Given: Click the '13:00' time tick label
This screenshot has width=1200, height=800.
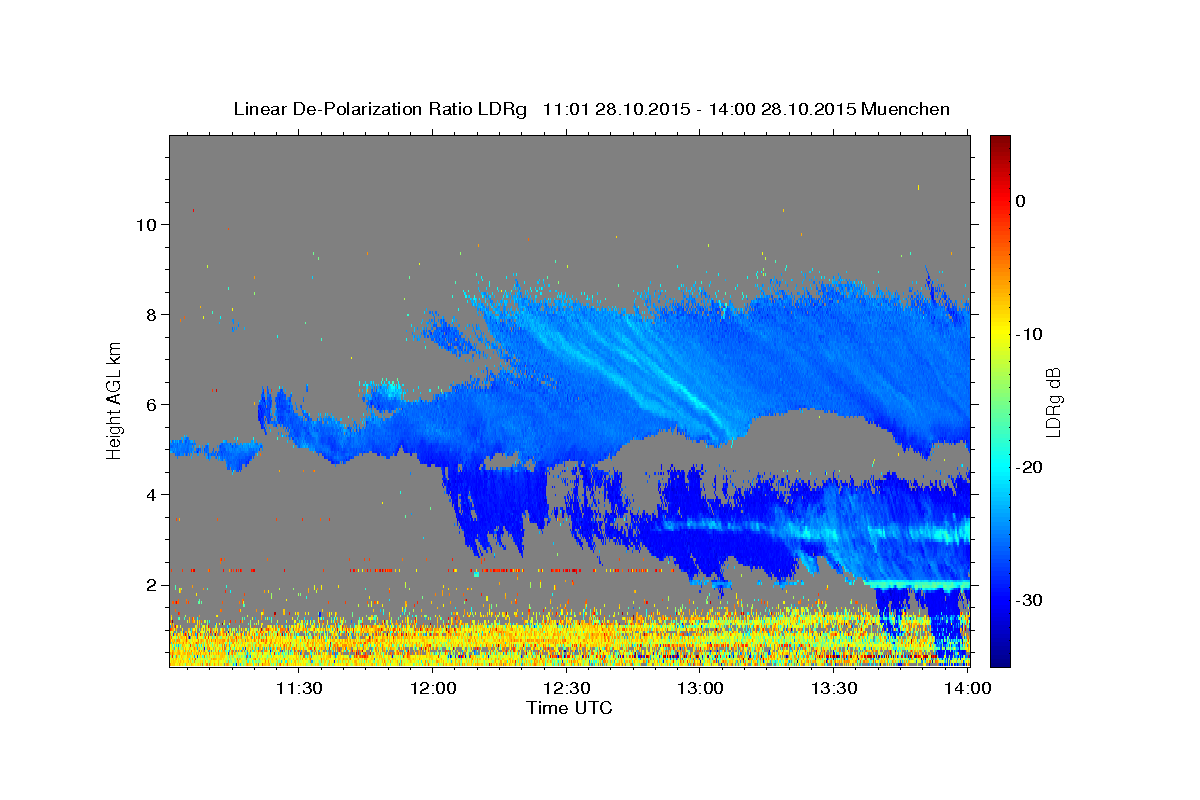Looking at the screenshot, I should tap(701, 688).
